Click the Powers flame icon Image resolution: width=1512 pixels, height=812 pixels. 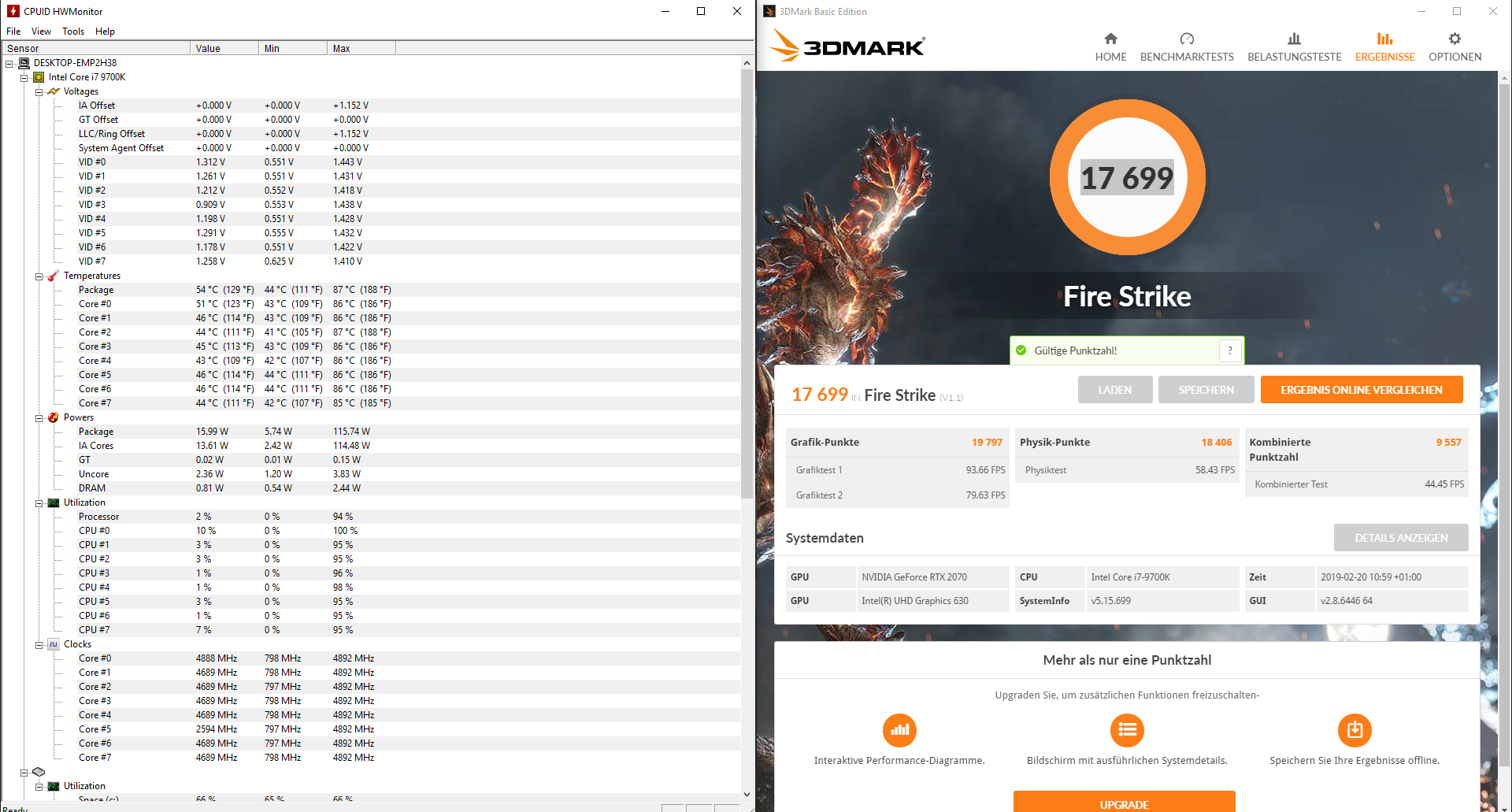click(54, 417)
